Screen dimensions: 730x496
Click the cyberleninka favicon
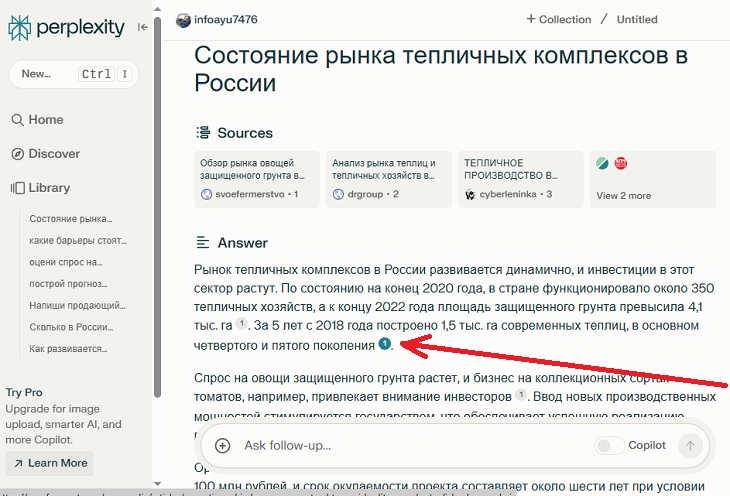(470, 194)
